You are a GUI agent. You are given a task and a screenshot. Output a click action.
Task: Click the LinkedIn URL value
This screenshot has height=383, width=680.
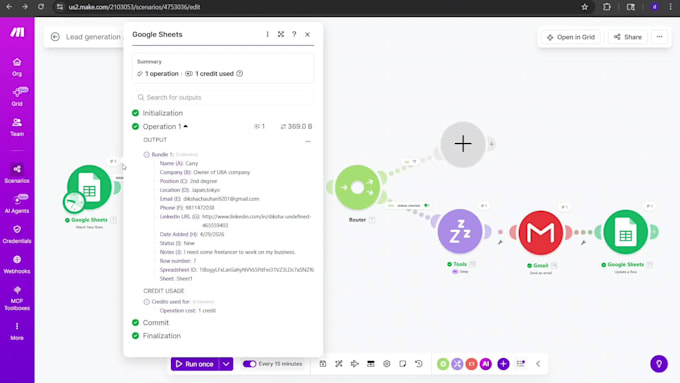tap(256, 221)
